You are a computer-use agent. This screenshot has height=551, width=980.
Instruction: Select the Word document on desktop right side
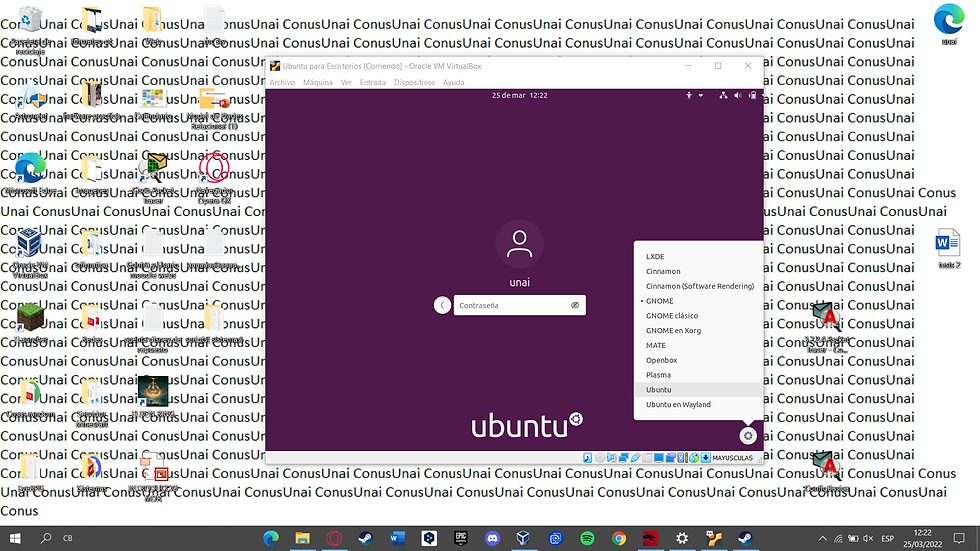click(948, 248)
